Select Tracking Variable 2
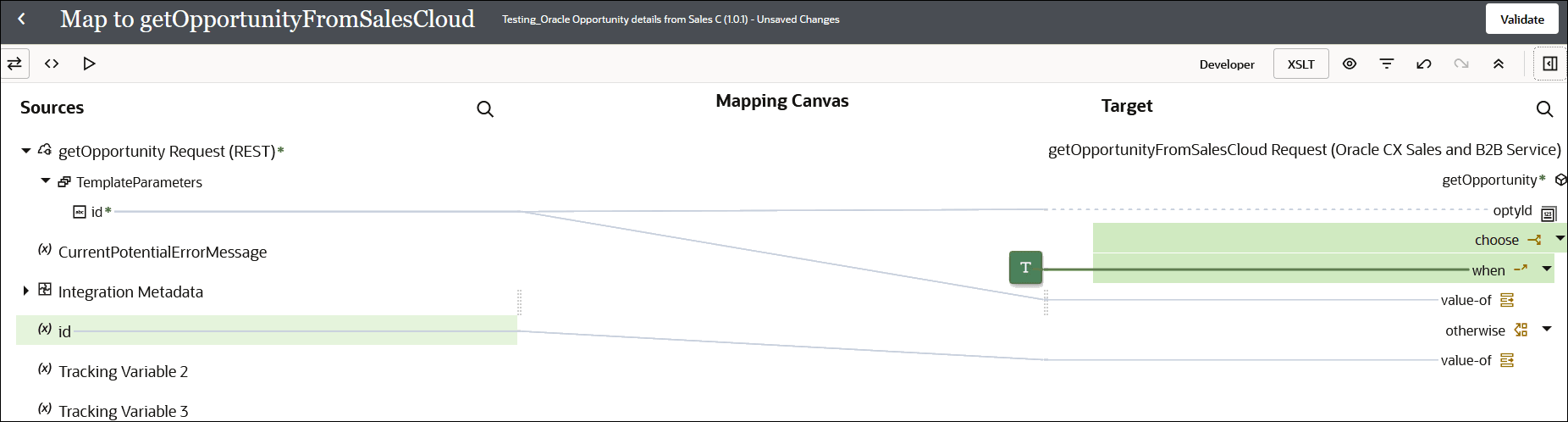The width and height of the screenshot is (1568, 422). coord(124,371)
